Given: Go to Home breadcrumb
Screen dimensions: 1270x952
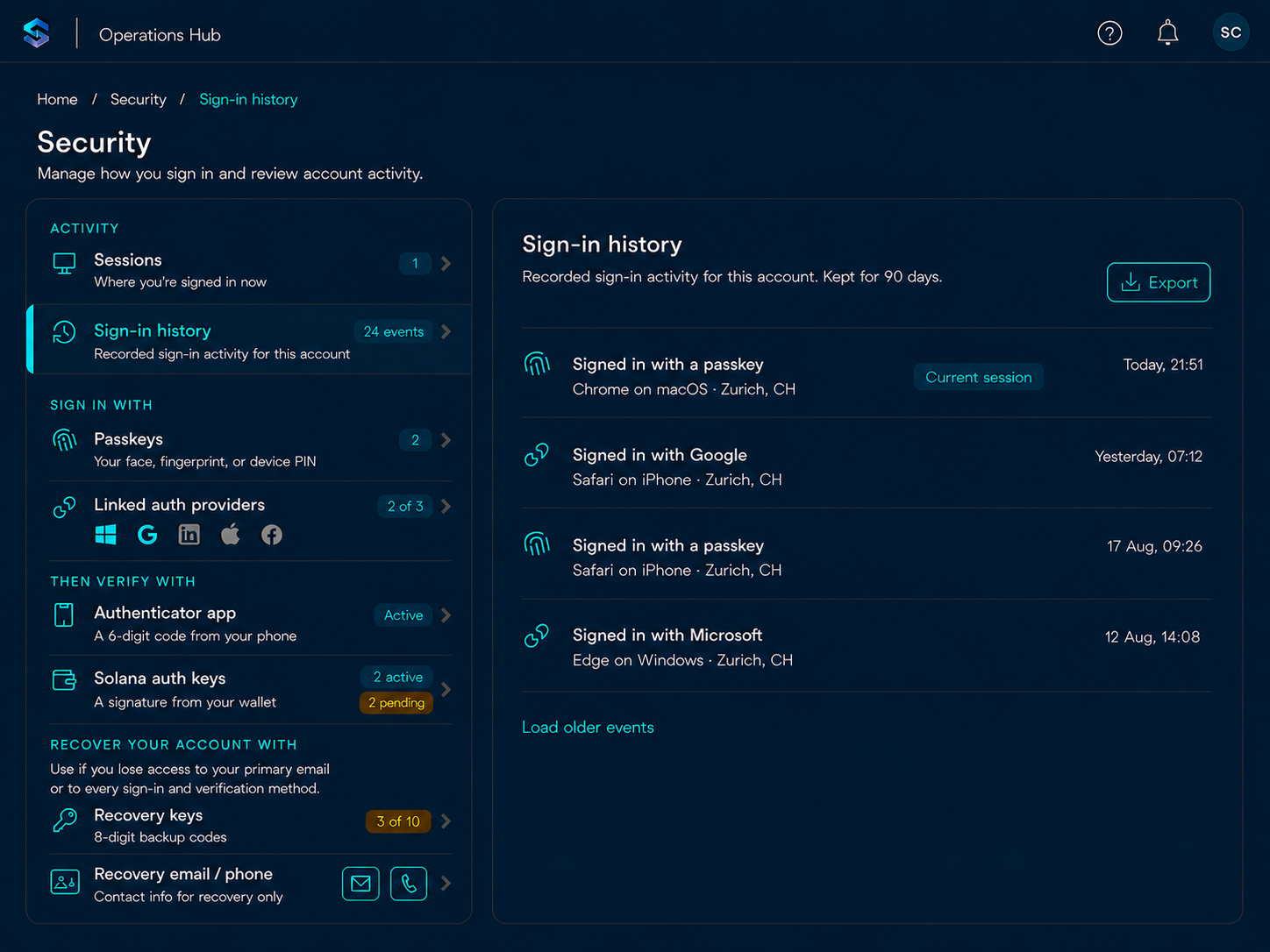Looking at the screenshot, I should click(57, 99).
